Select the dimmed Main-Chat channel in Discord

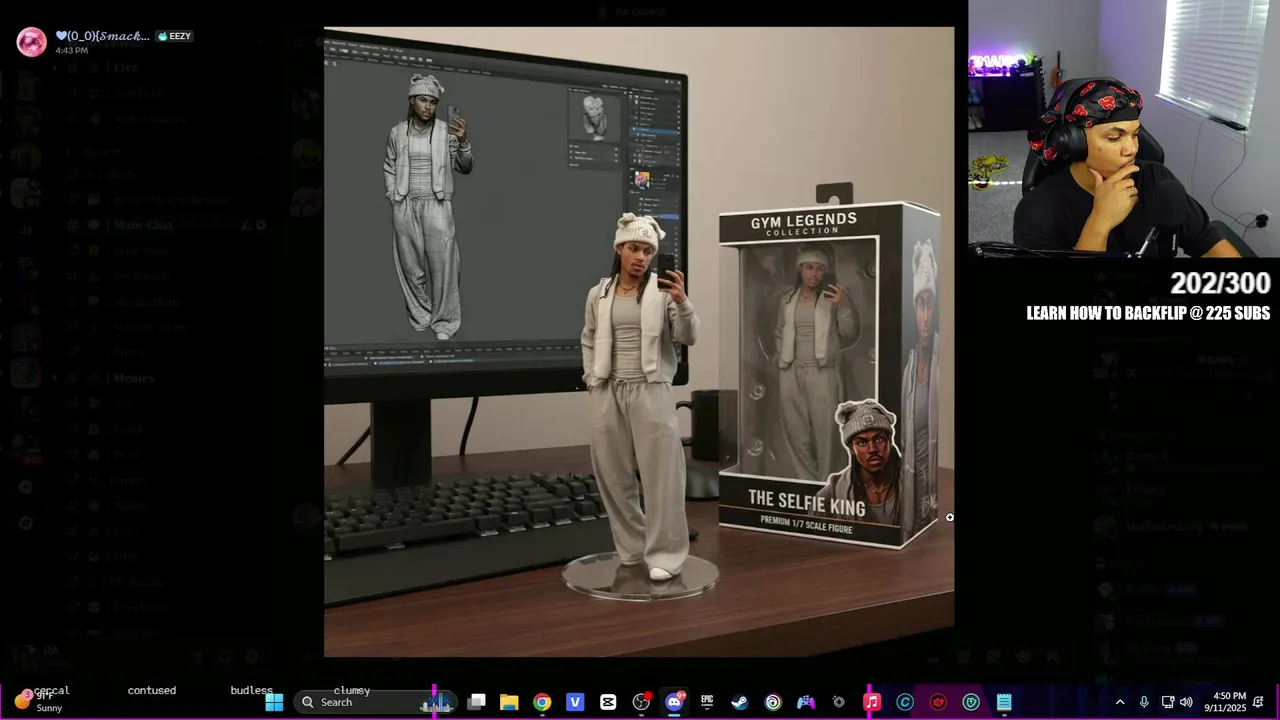click(x=143, y=225)
